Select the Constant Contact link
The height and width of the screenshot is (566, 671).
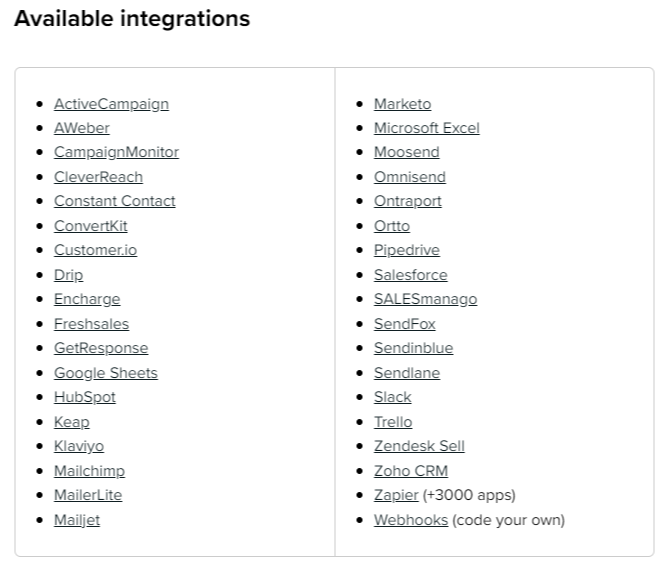click(x=115, y=201)
